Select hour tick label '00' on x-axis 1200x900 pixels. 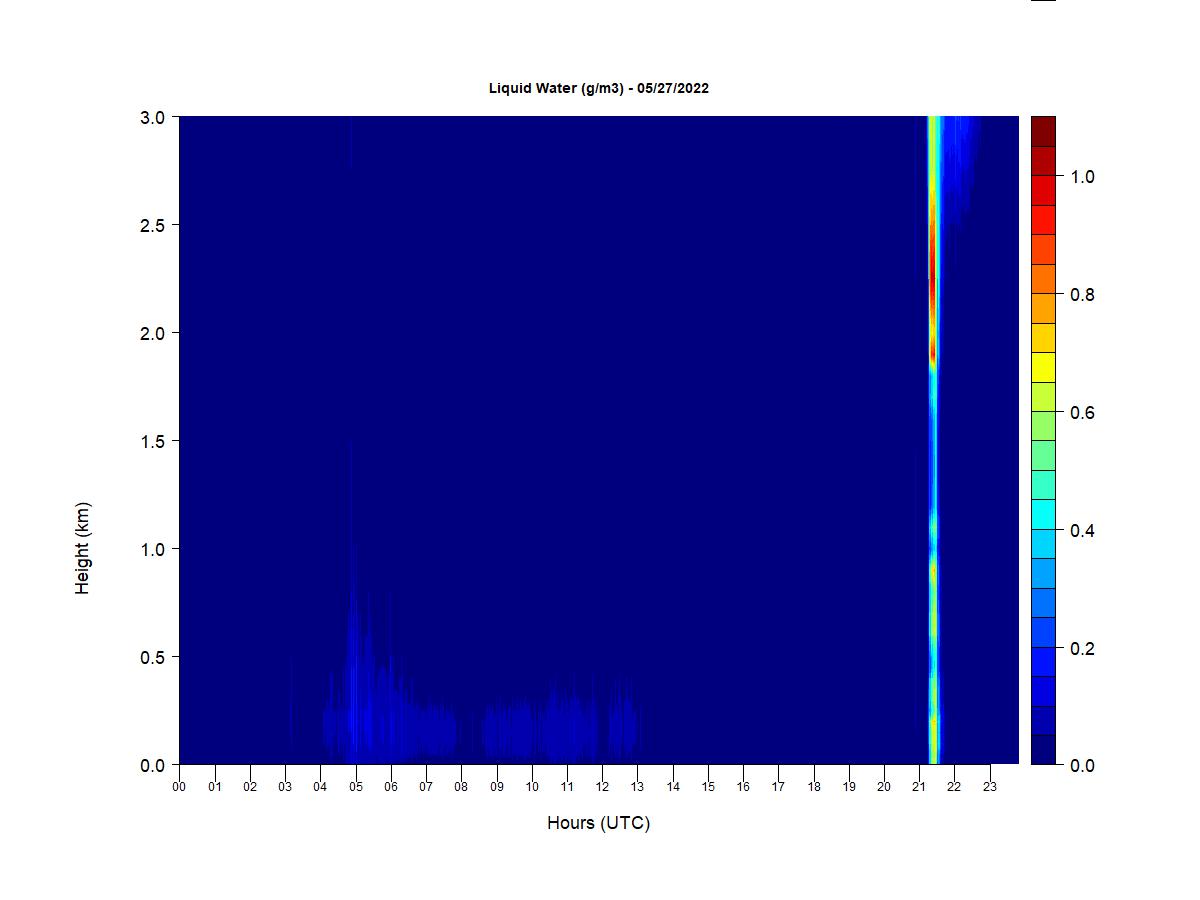coord(180,787)
